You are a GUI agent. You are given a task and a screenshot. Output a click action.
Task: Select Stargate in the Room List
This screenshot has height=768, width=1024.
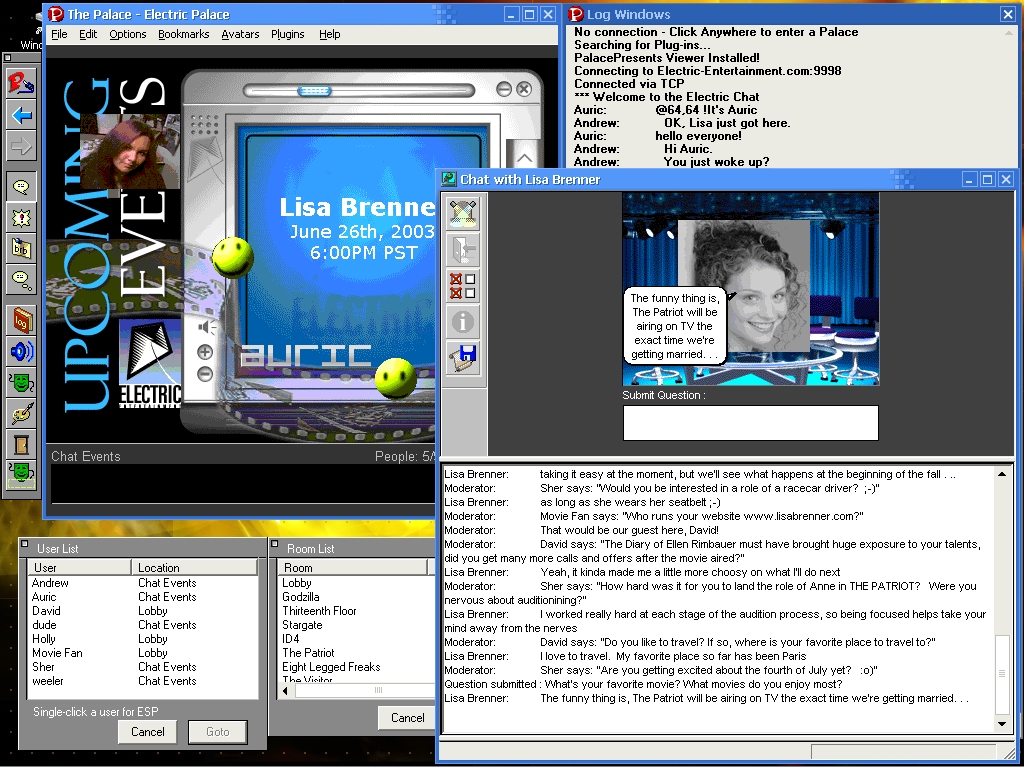[x=302, y=625]
